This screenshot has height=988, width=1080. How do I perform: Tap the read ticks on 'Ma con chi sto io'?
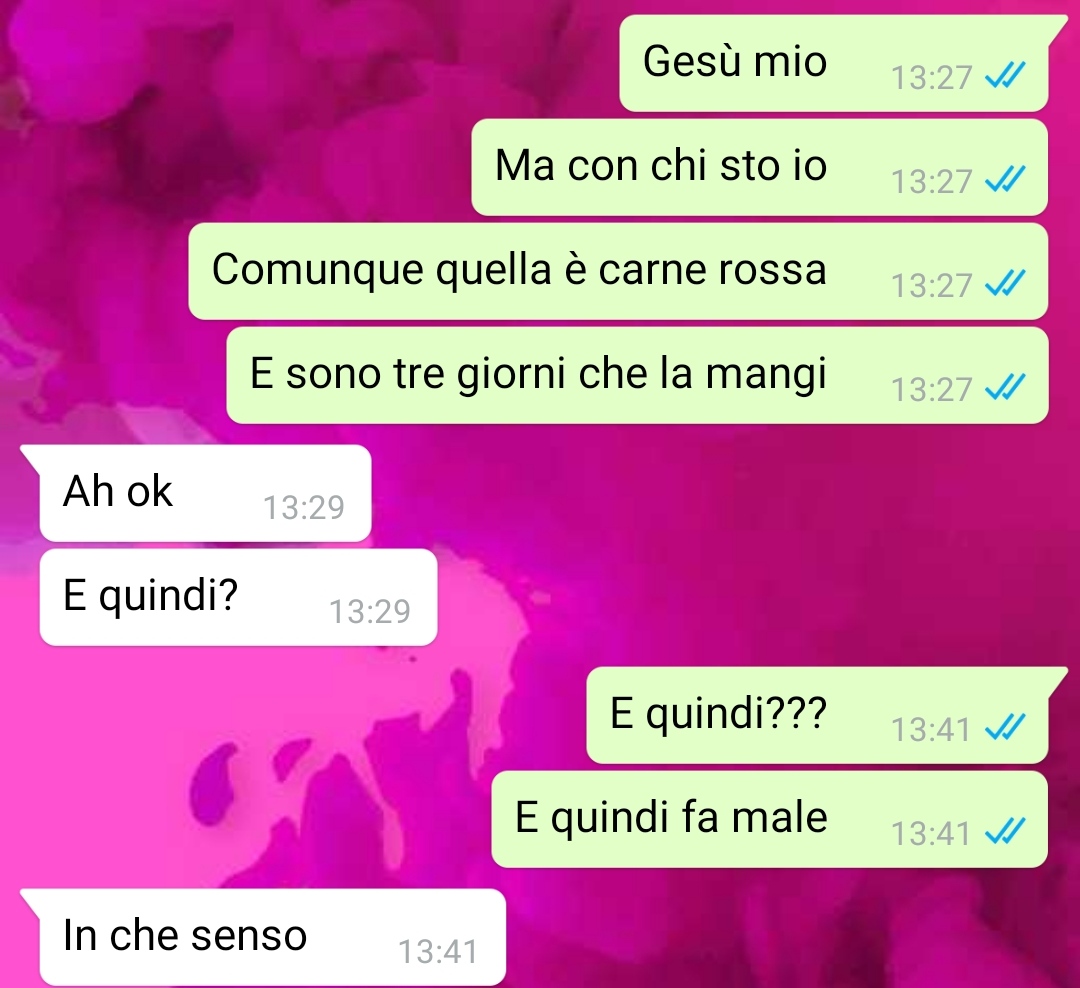[x=1005, y=179]
